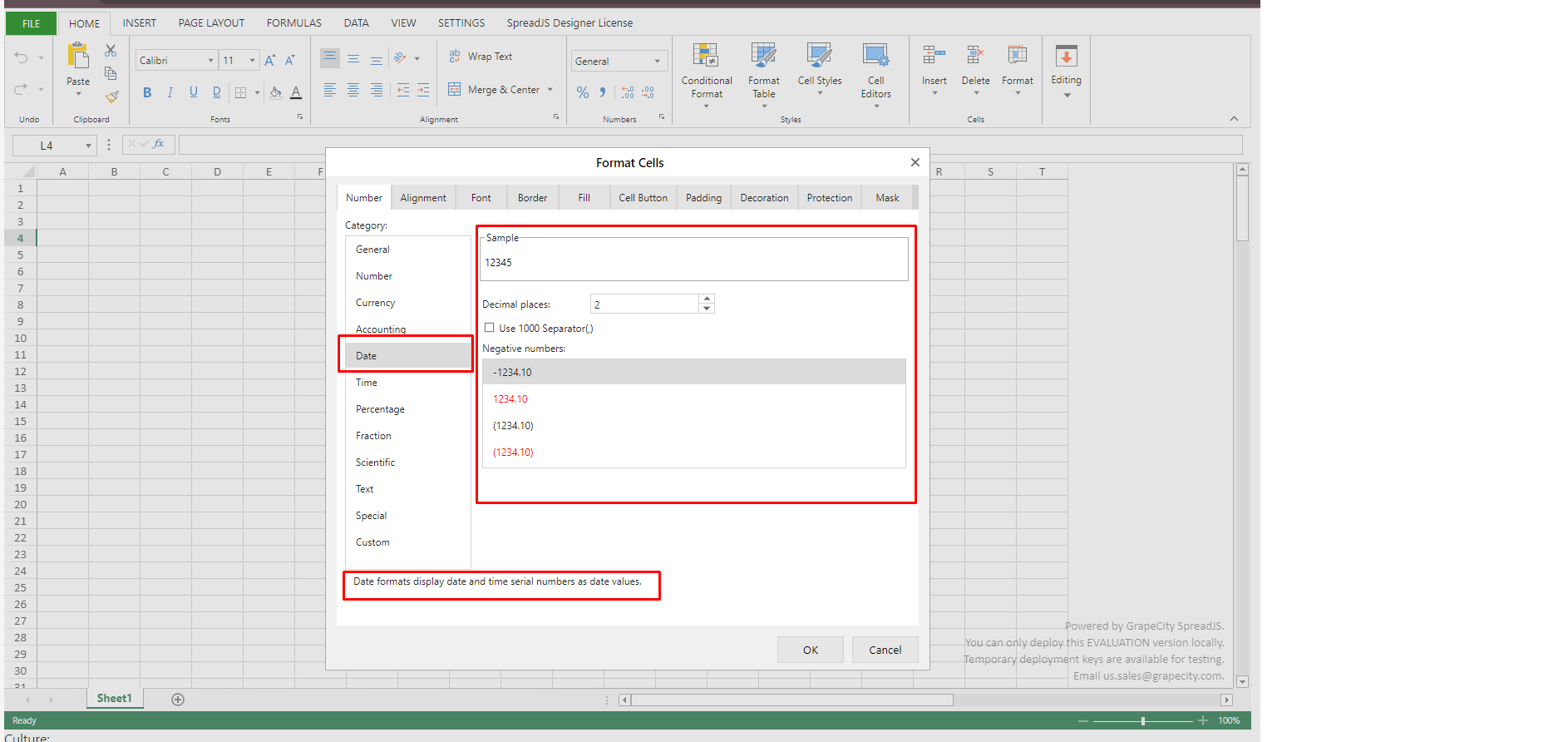Expand the General number format dropdown
The image size is (1568, 742).
pyautogui.click(x=657, y=62)
